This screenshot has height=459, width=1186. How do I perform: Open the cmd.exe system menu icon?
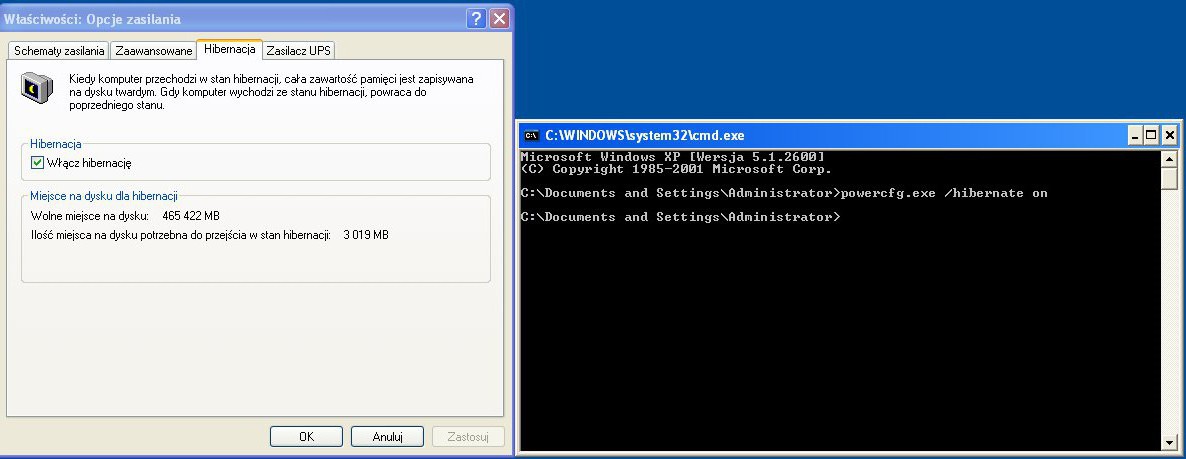[x=532, y=136]
